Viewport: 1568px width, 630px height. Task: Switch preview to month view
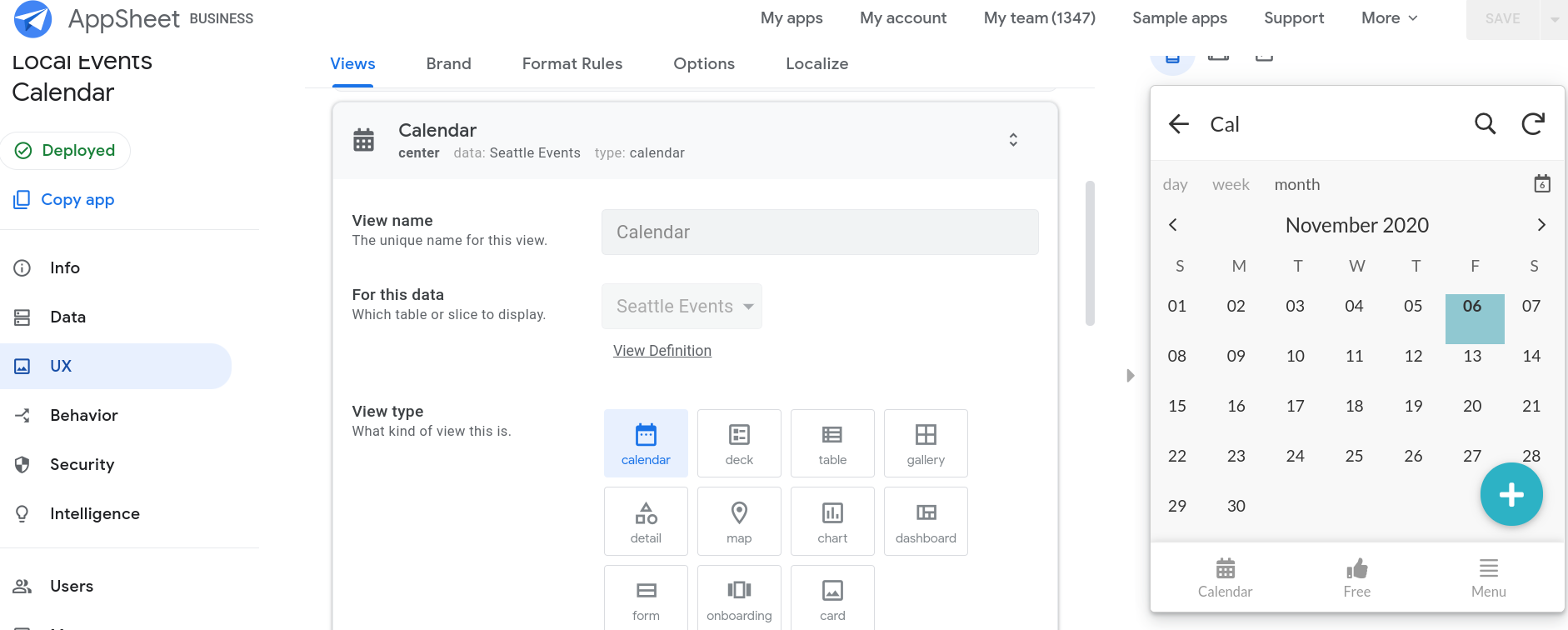coord(1297,185)
